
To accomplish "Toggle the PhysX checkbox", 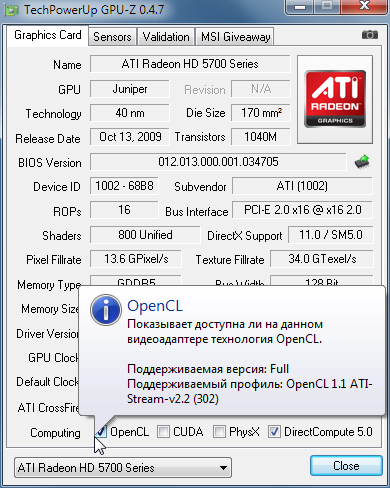I will point(219,431).
